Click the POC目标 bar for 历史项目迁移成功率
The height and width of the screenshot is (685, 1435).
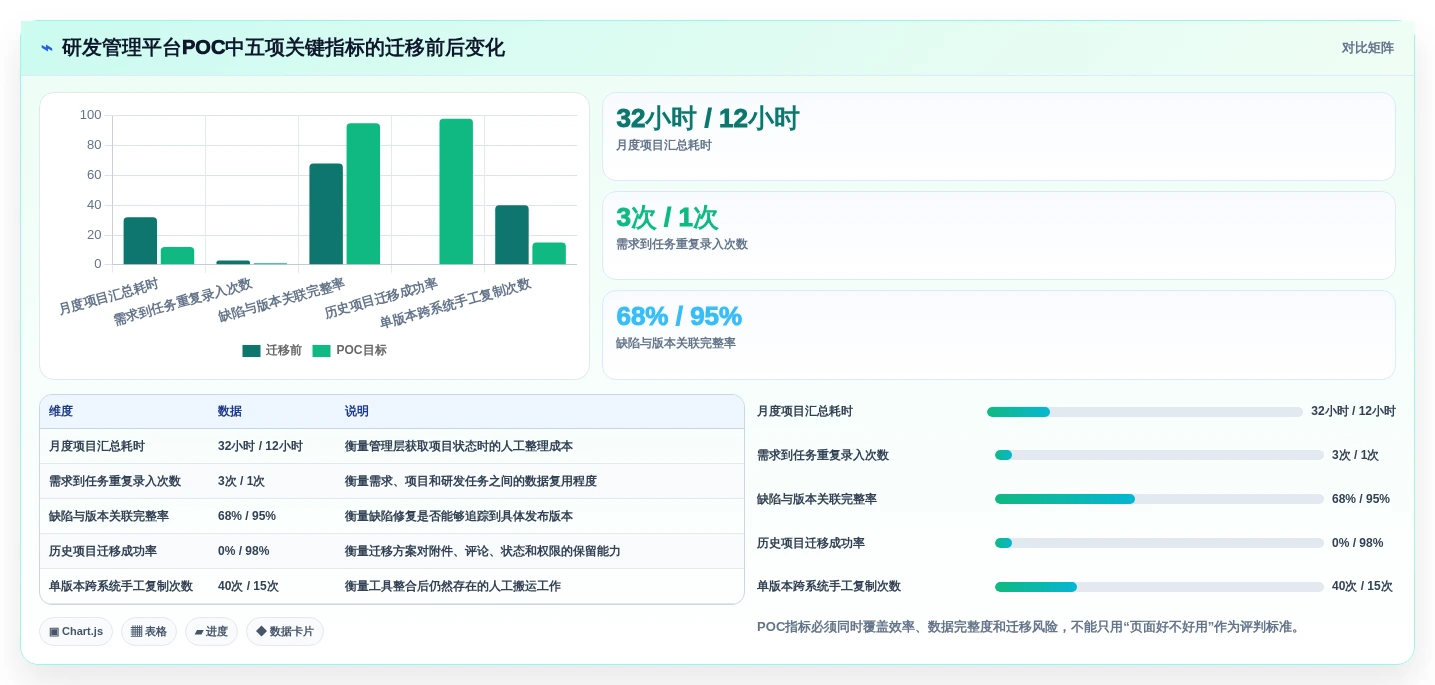(456, 192)
